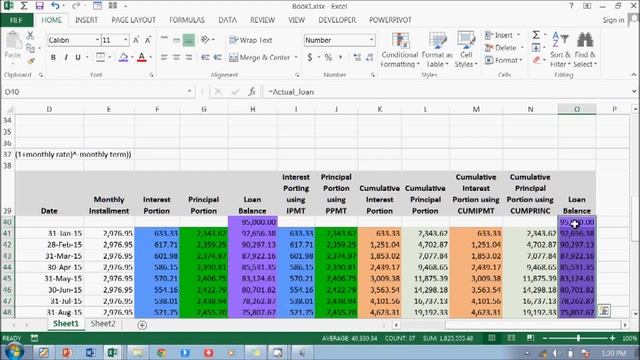This screenshot has width=640, height=360.
Task: Open Find & Select binoculars
Action: click(585, 50)
